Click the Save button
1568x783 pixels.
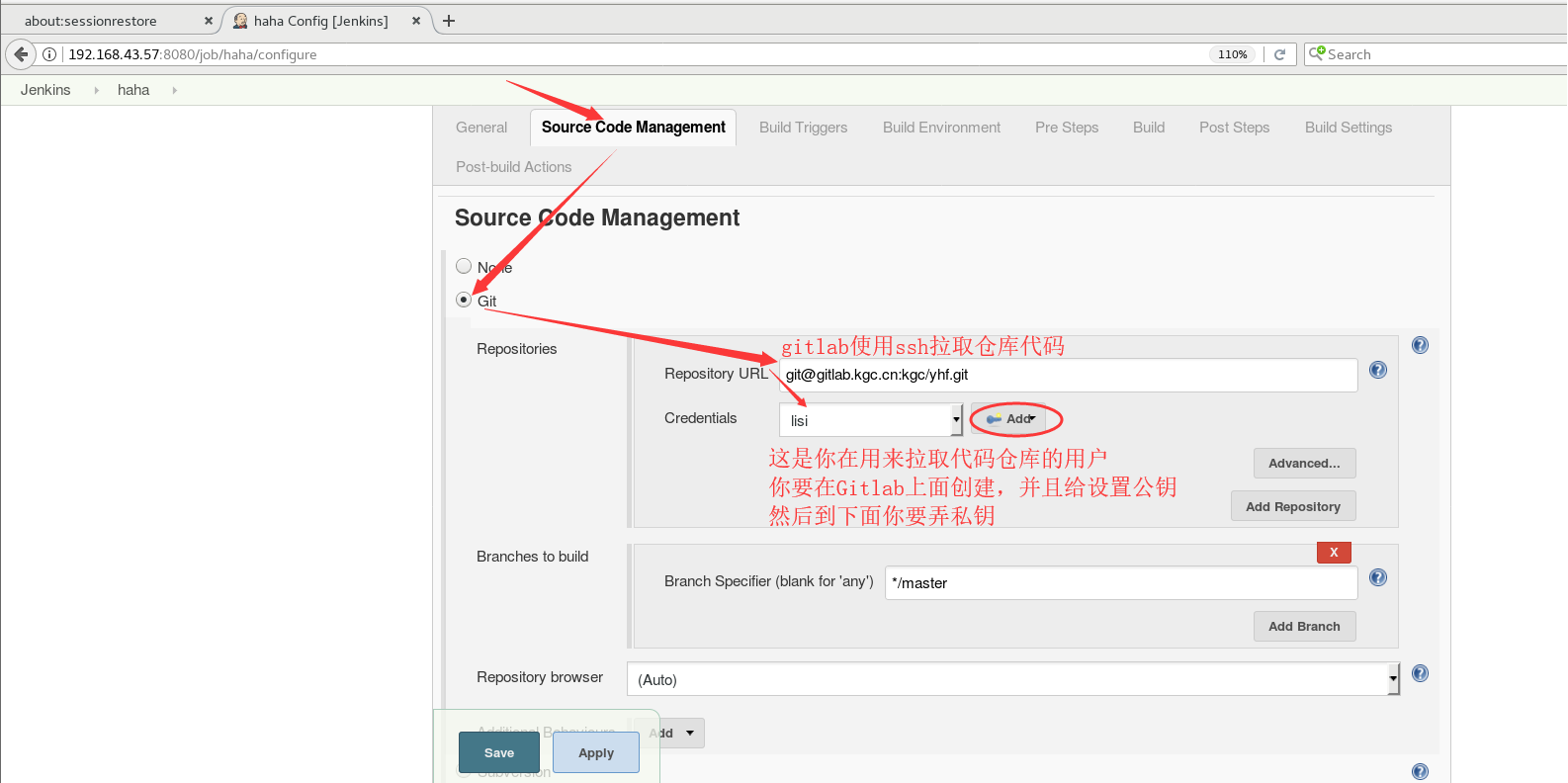point(499,752)
